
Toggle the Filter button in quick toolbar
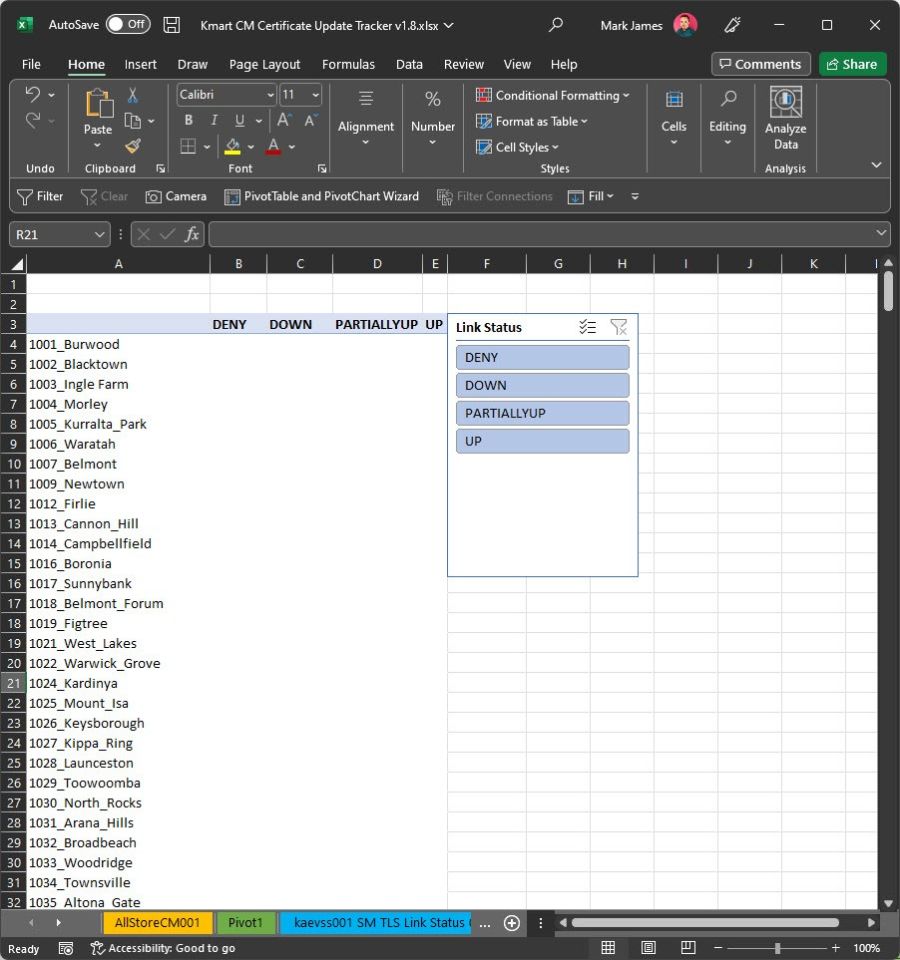coord(40,197)
